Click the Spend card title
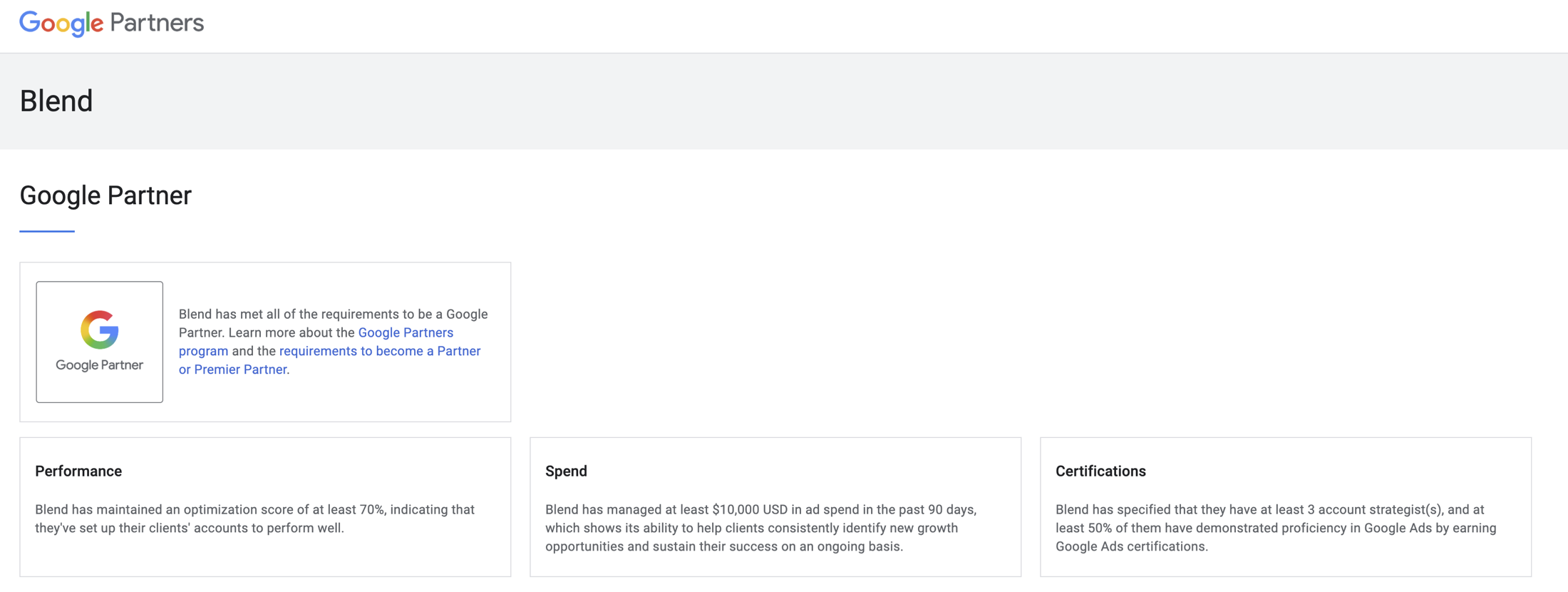 point(566,471)
